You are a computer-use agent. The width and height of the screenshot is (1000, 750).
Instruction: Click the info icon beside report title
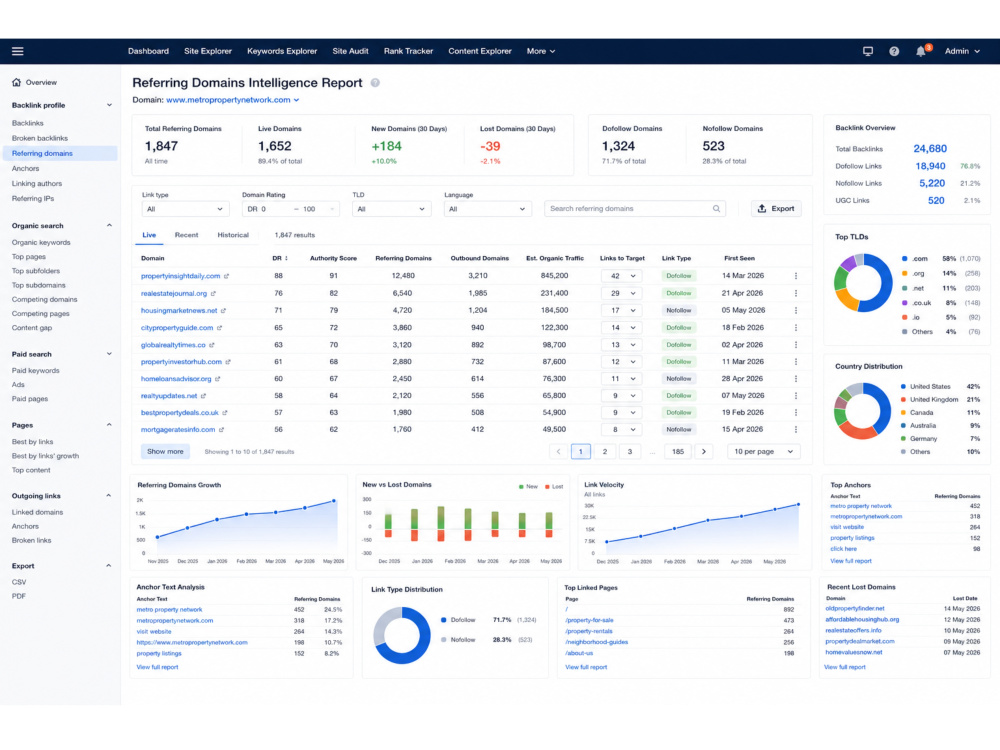pyautogui.click(x=375, y=83)
